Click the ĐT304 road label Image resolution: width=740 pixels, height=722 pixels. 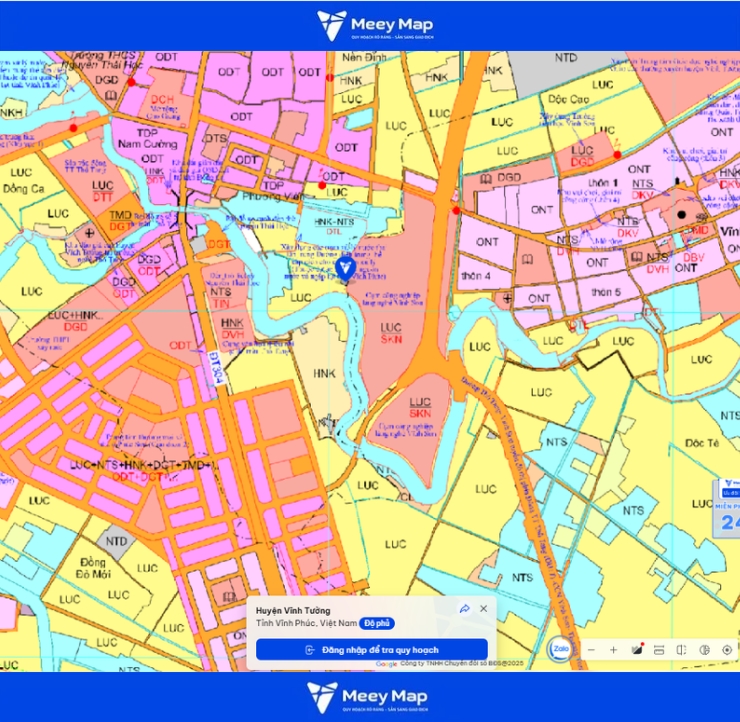click(x=217, y=369)
